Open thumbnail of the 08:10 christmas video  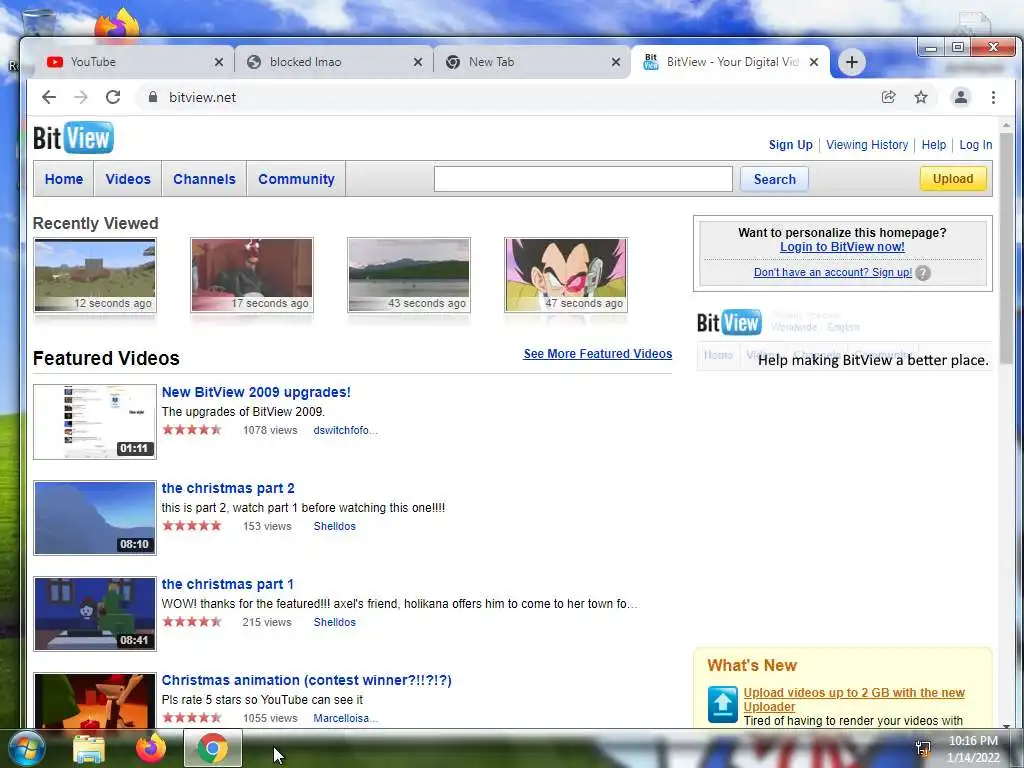tap(95, 518)
